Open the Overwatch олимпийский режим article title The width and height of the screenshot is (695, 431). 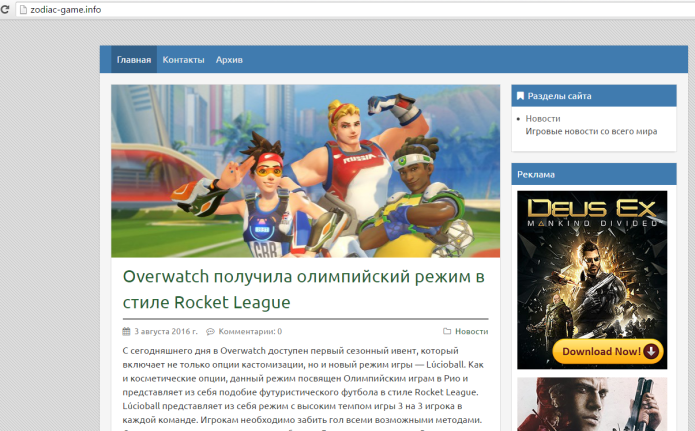pyautogui.click(x=304, y=289)
